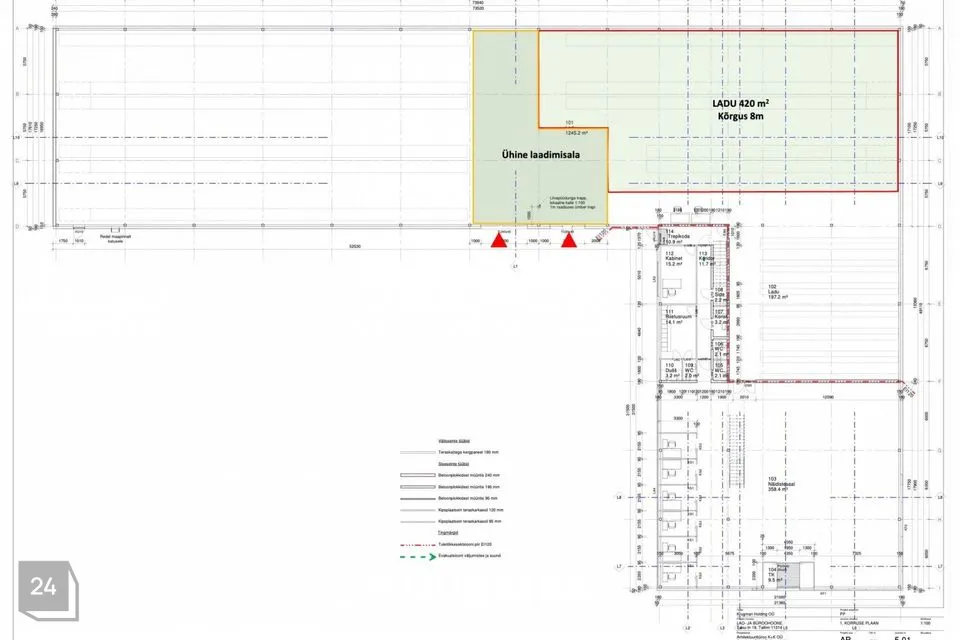Screen dimensions: 960x640
Task: Click room 101 area label 1245.2 m²
Action: pos(576,129)
